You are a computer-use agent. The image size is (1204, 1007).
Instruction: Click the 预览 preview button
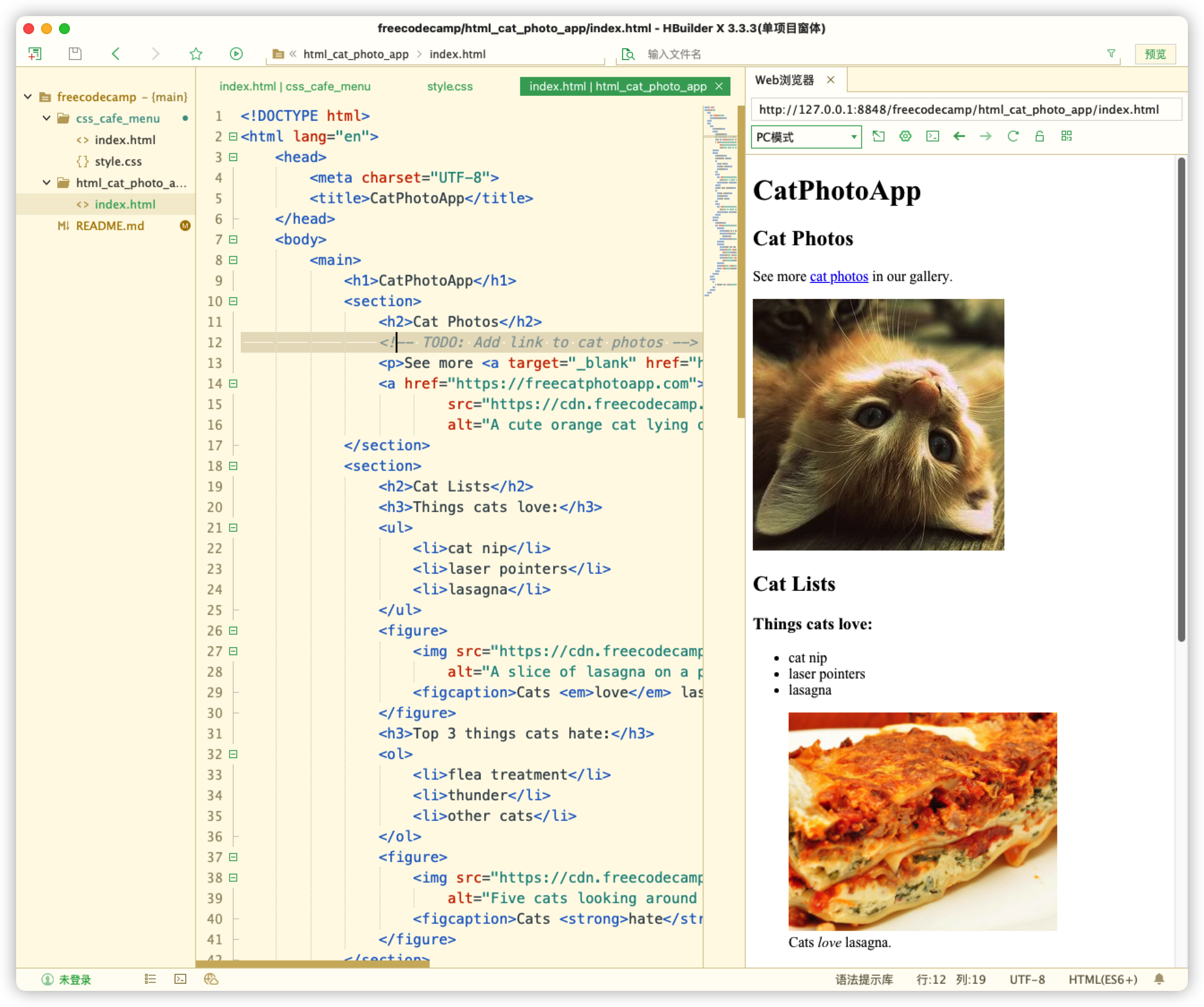pyautogui.click(x=1155, y=55)
